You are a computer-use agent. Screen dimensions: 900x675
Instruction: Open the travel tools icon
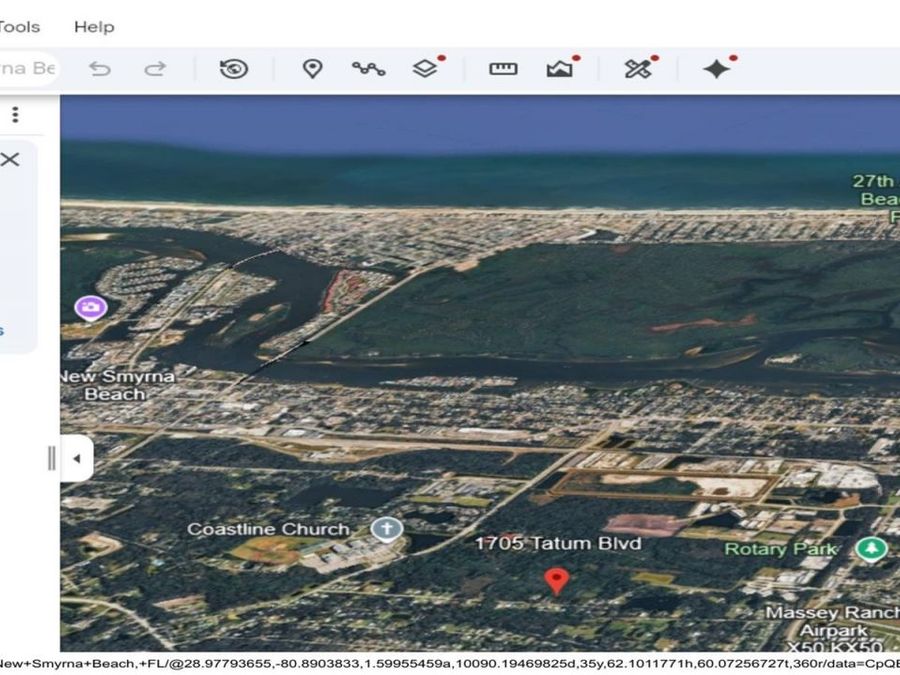pos(640,68)
